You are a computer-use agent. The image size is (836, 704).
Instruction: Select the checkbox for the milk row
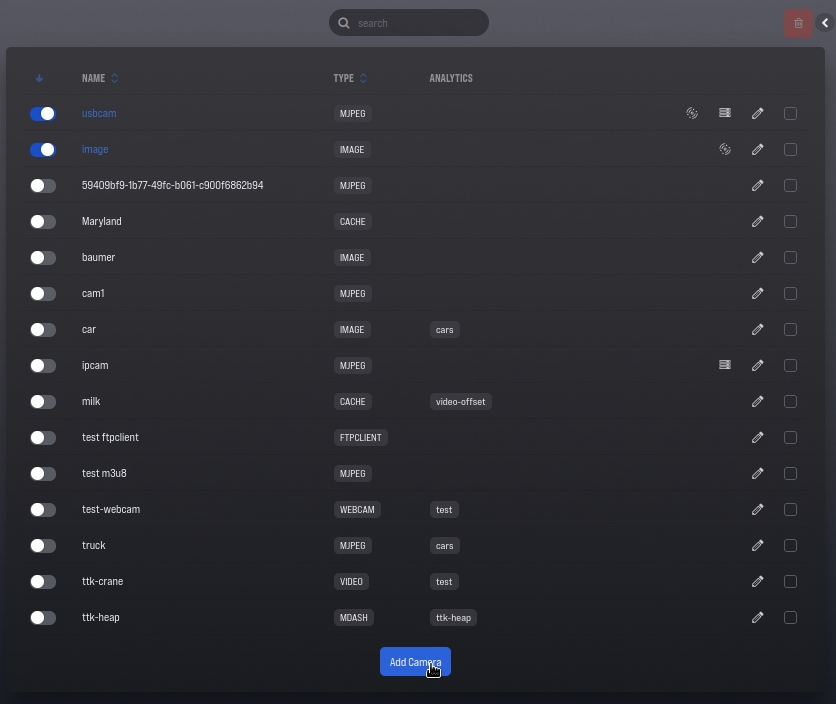tap(790, 402)
